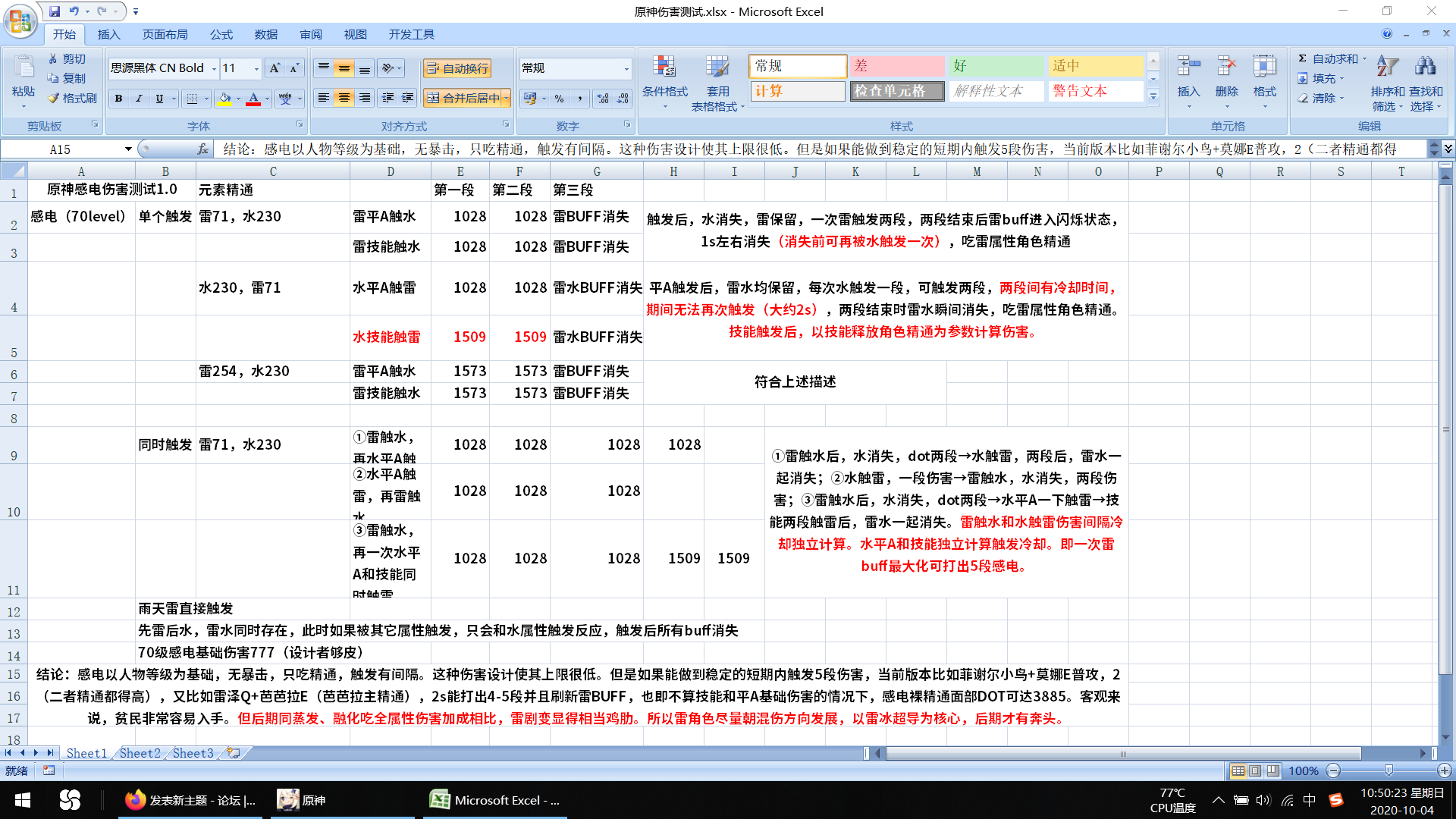1456x819 pixels.
Task: Click the increase font size icon
Action: [275, 68]
